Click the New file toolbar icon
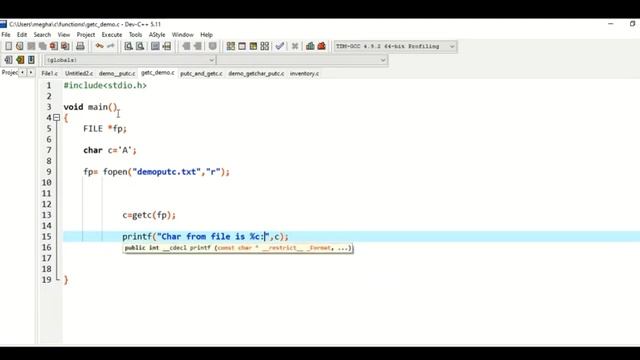This screenshot has width=640, height=360. (9, 46)
